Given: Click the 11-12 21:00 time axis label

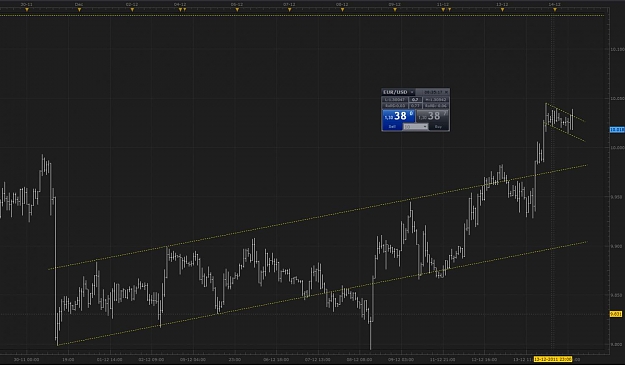Looking at the screenshot, I should (442, 359).
